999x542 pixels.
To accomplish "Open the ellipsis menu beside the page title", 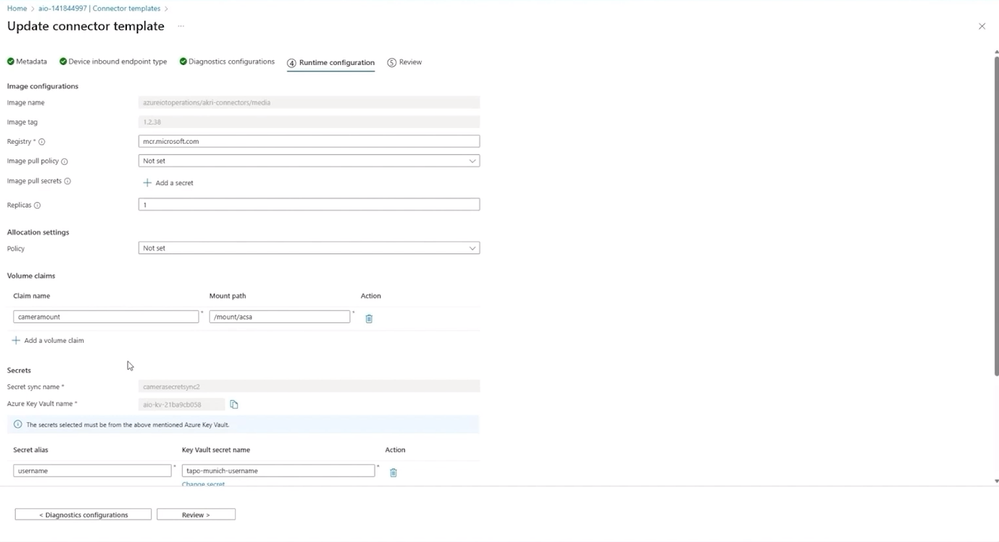I will tap(181, 26).
